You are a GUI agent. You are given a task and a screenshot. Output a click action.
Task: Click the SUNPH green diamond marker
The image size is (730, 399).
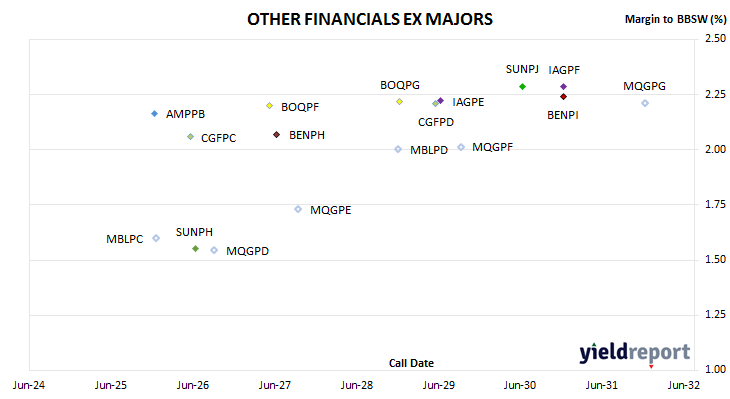coord(196,249)
